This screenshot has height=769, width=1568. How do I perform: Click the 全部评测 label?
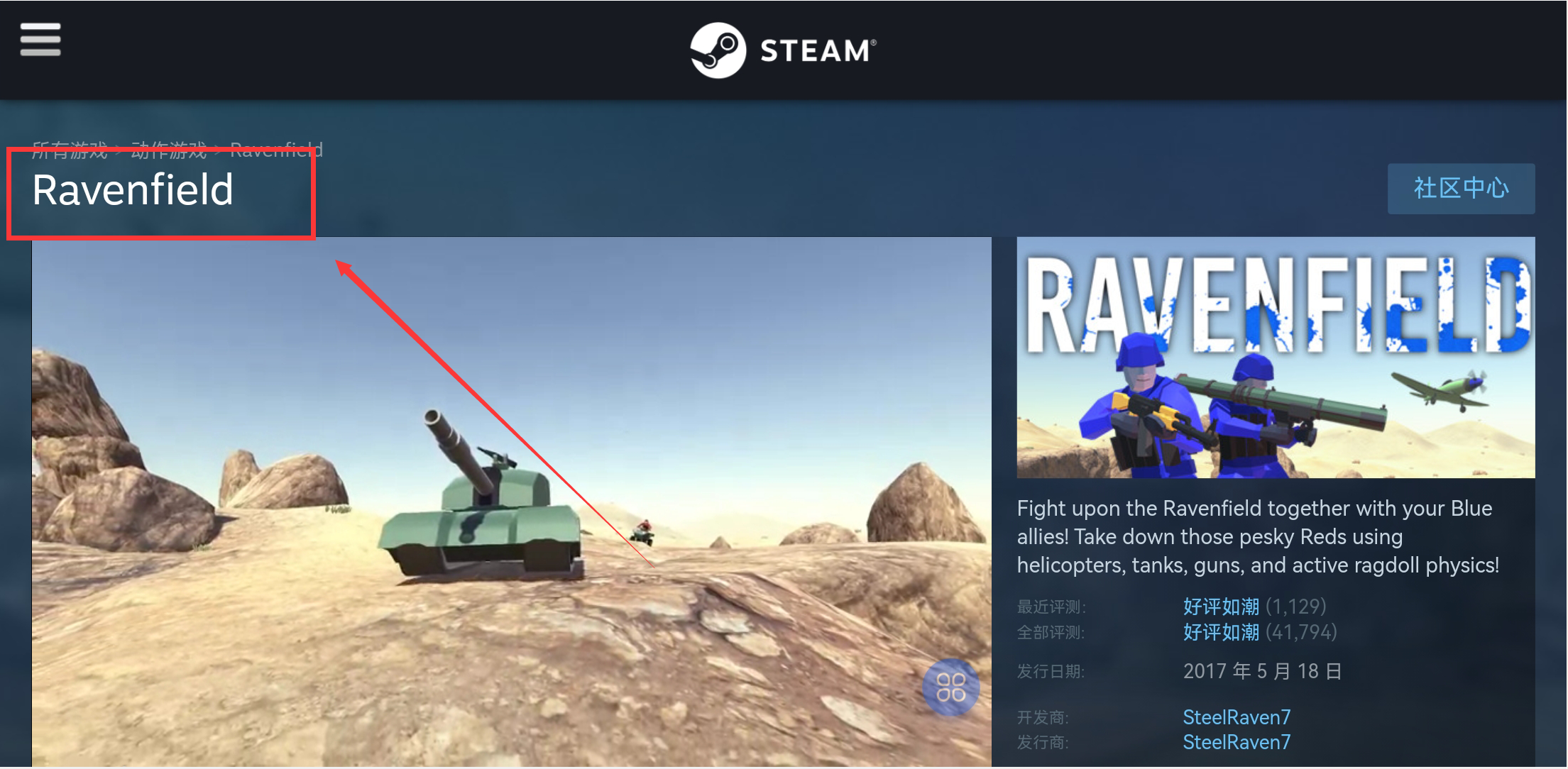coord(1051,632)
